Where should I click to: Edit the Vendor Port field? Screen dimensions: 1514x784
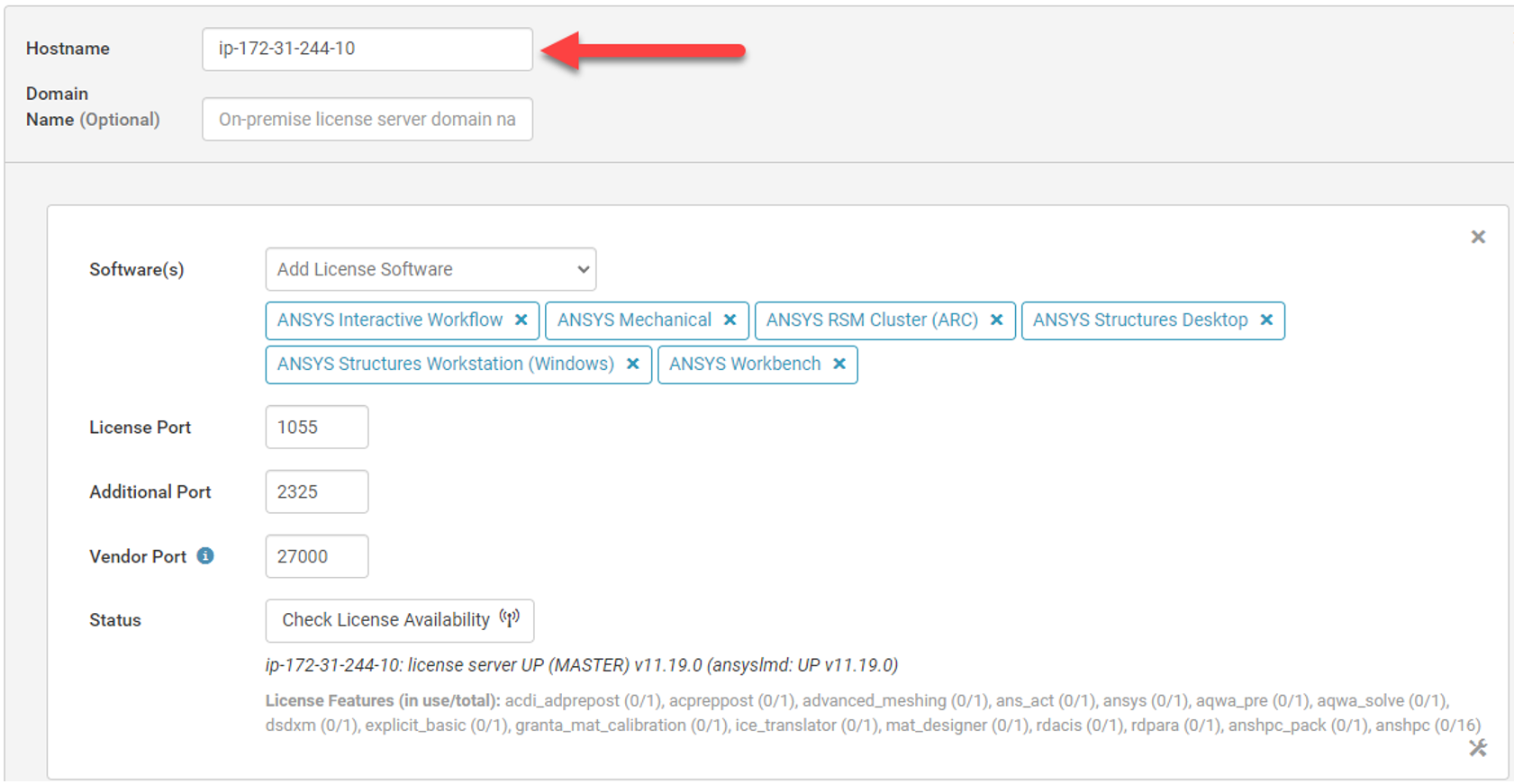tap(317, 556)
